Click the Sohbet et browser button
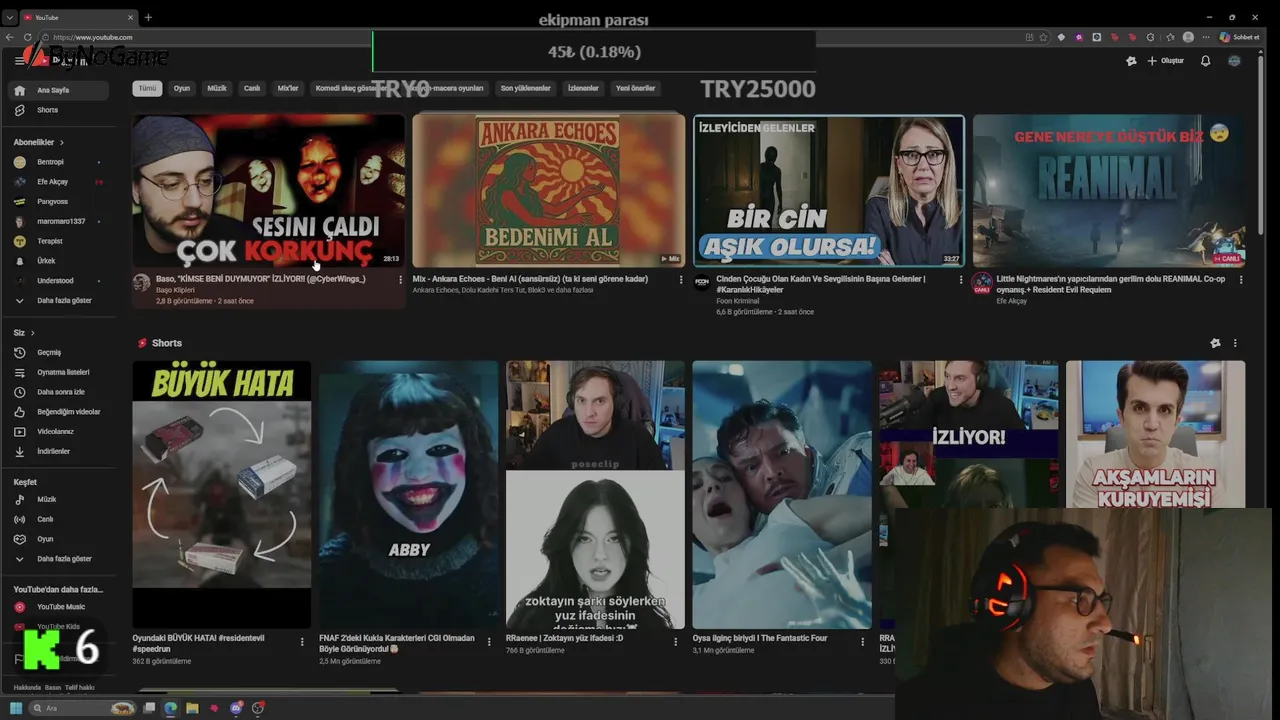This screenshot has height=720, width=1280. [1239, 37]
